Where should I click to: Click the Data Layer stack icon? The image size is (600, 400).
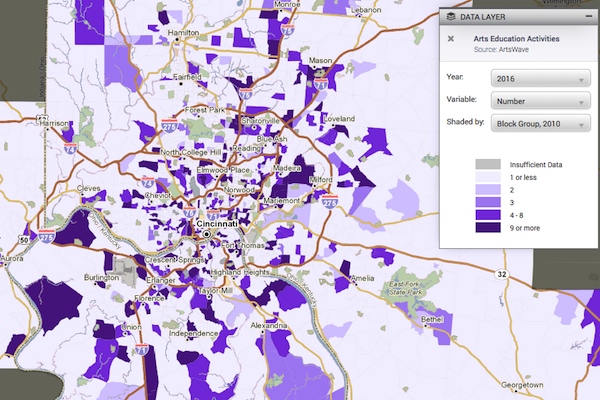[x=452, y=17]
